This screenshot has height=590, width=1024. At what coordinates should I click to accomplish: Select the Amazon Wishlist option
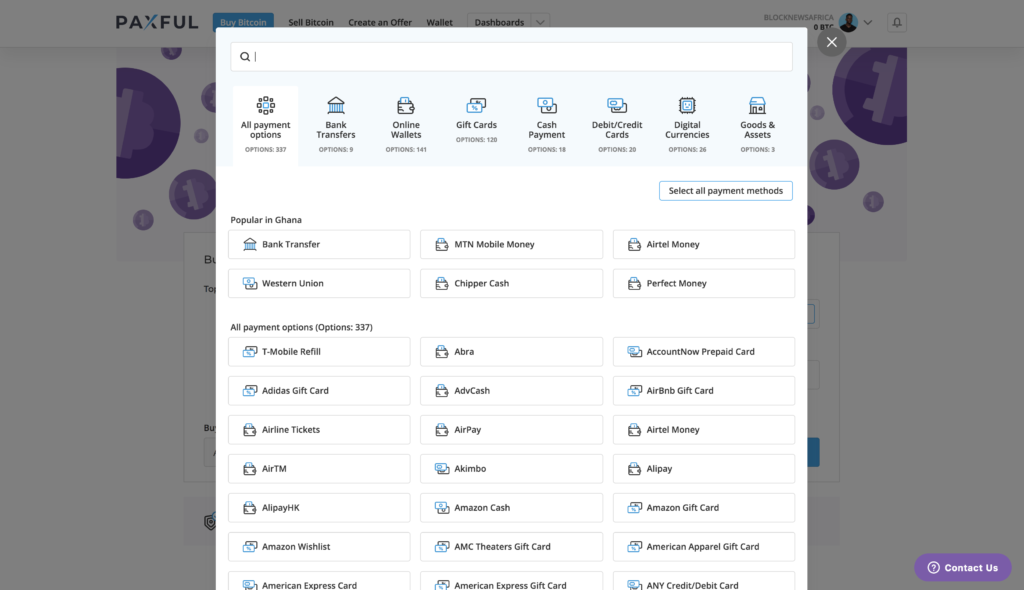click(319, 547)
